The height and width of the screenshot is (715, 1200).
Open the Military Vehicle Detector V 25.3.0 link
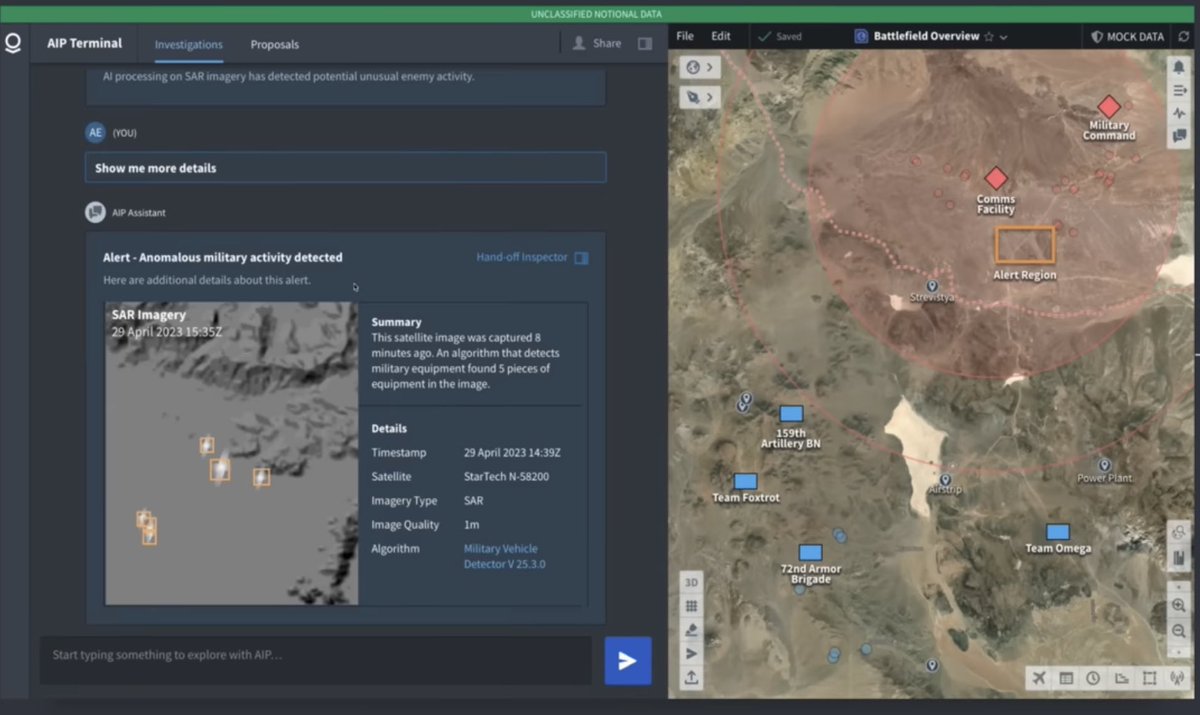coord(504,556)
